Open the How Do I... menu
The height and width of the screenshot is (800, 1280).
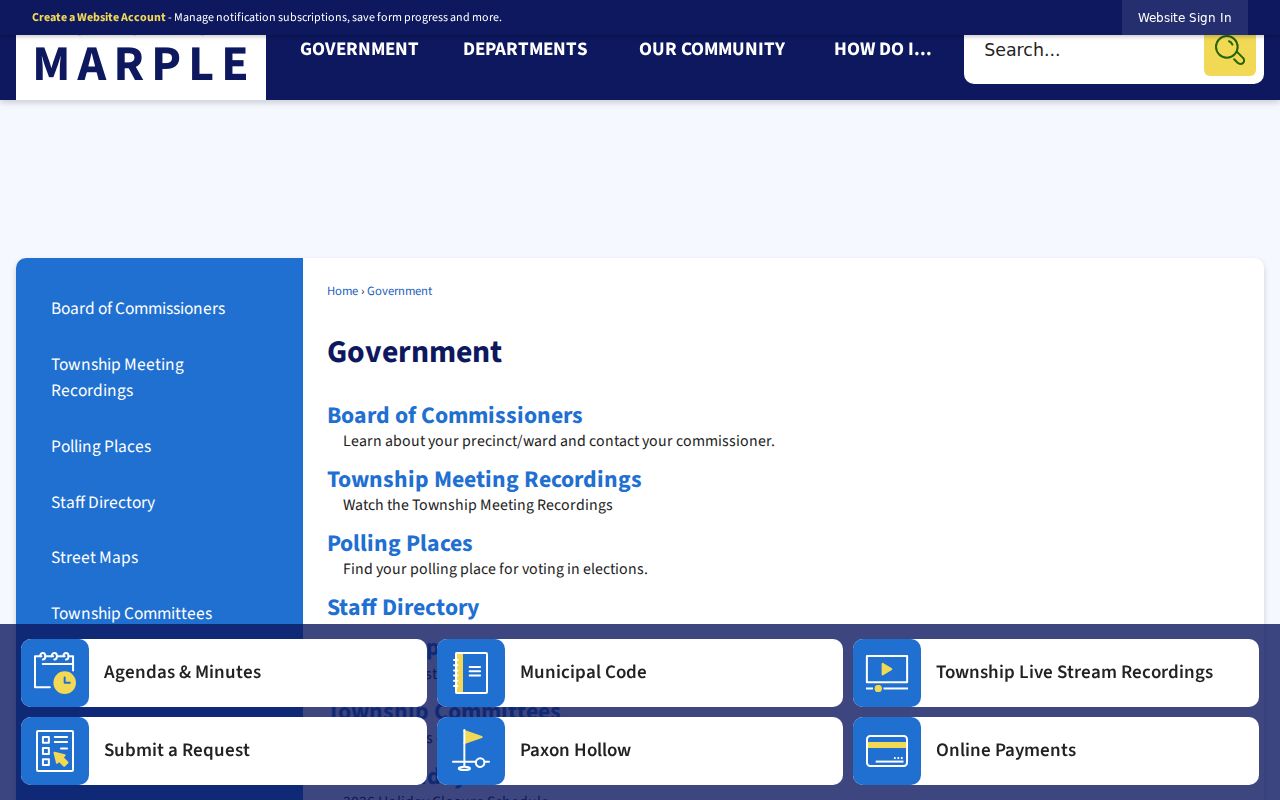pyautogui.click(x=883, y=49)
